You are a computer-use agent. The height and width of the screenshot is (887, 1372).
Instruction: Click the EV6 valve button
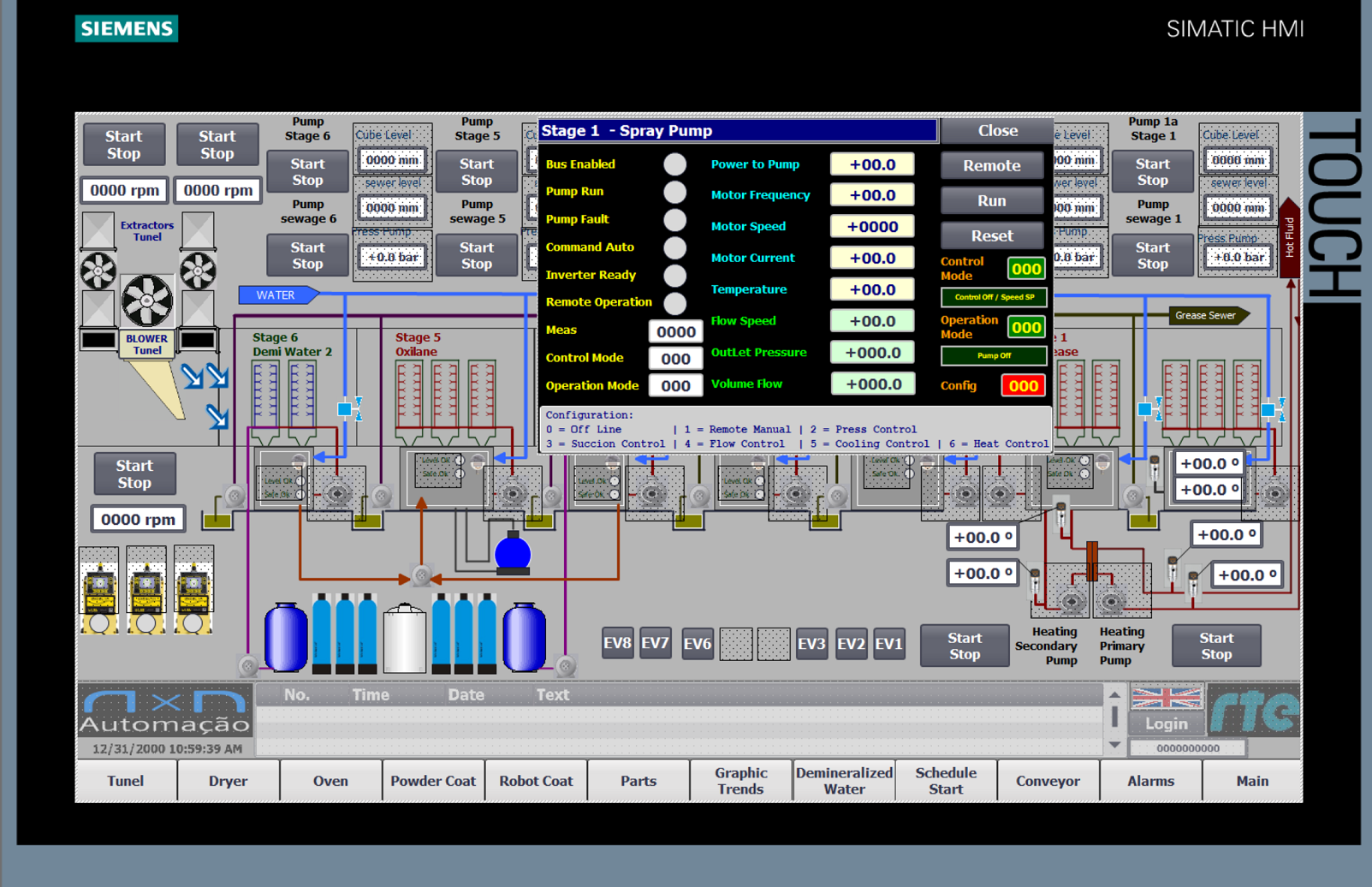click(x=698, y=643)
